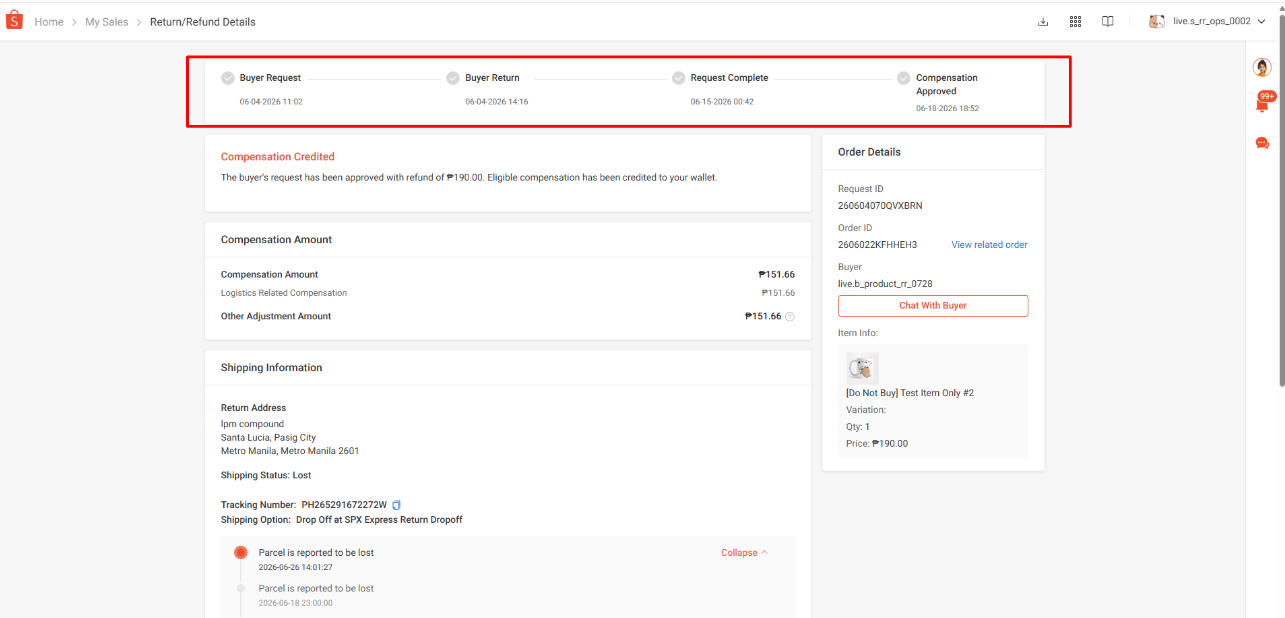The width and height of the screenshot is (1285, 618).
Task: Click item name [Do Not Buy] Test Item Only #2
Action: click(910, 393)
